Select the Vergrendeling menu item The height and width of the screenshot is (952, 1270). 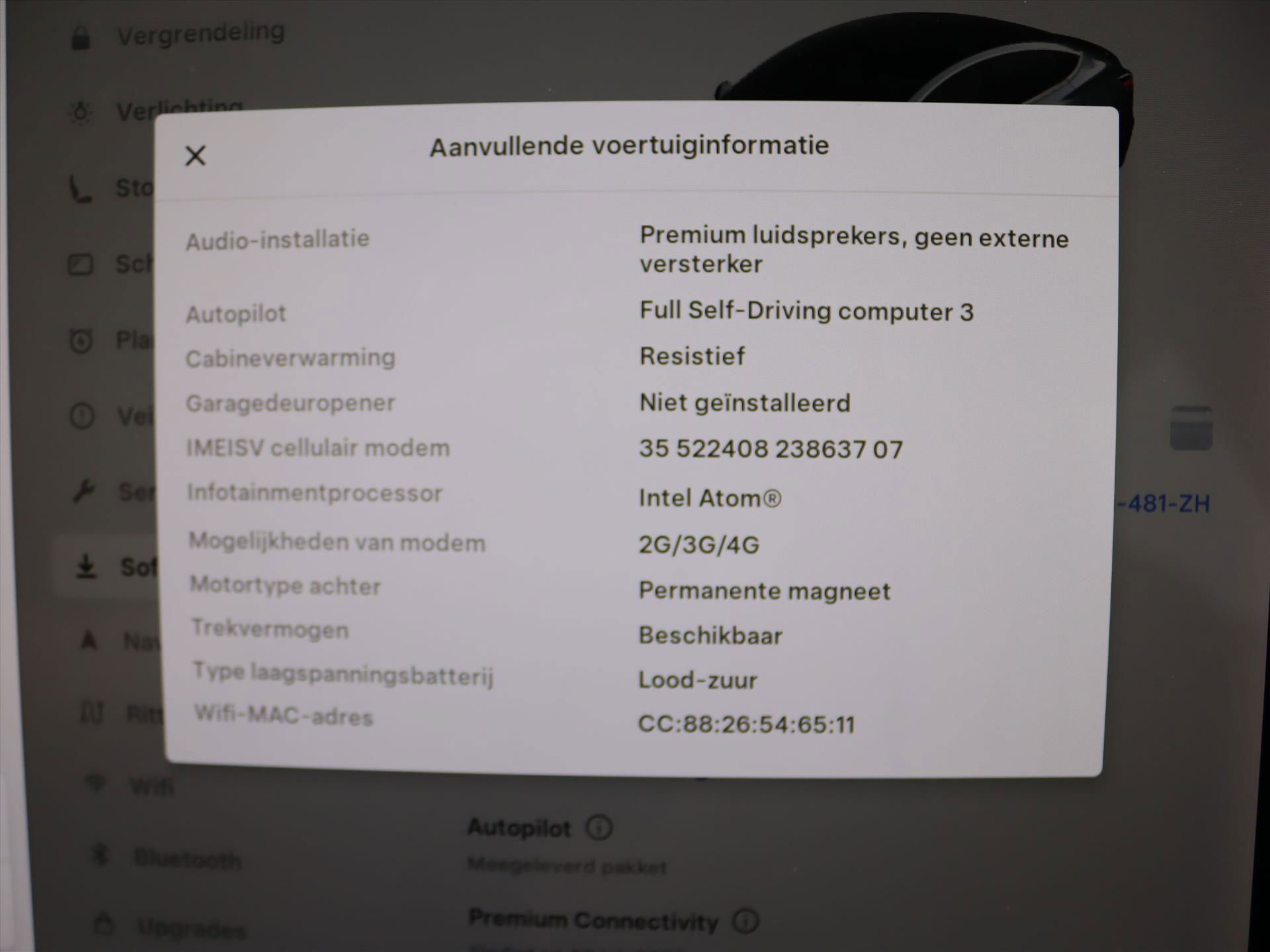click(x=201, y=33)
